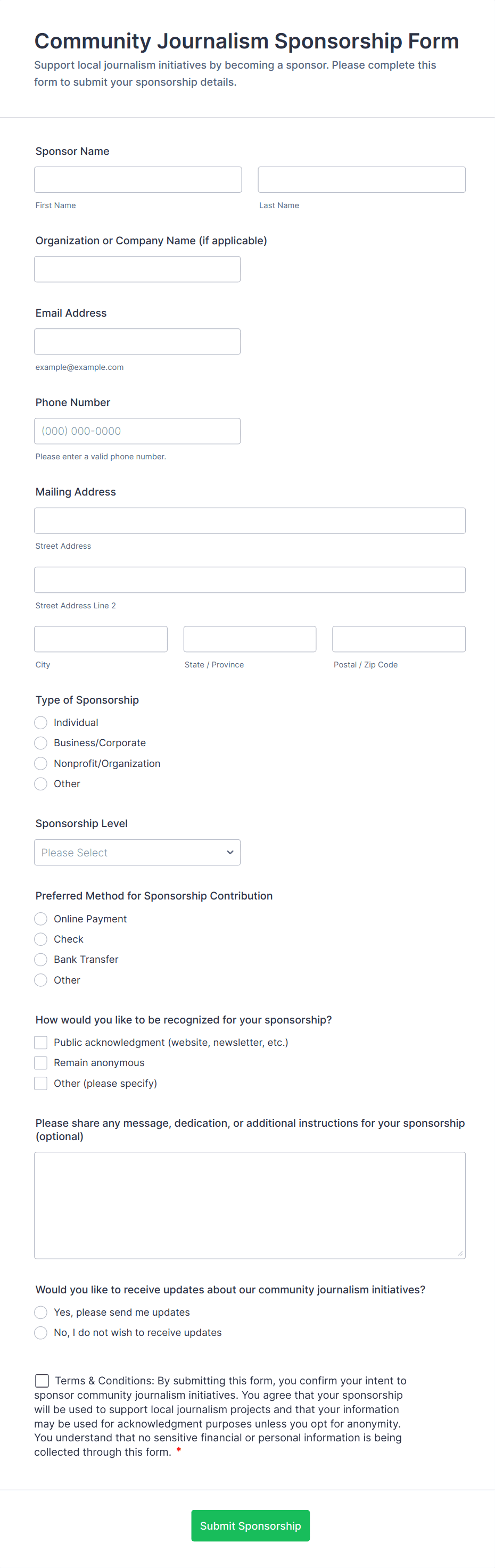The height and width of the screenshot is (1568, 495).
Task: Click the Email Address input box
Action: pyautogui.click(x=137, y=342)
